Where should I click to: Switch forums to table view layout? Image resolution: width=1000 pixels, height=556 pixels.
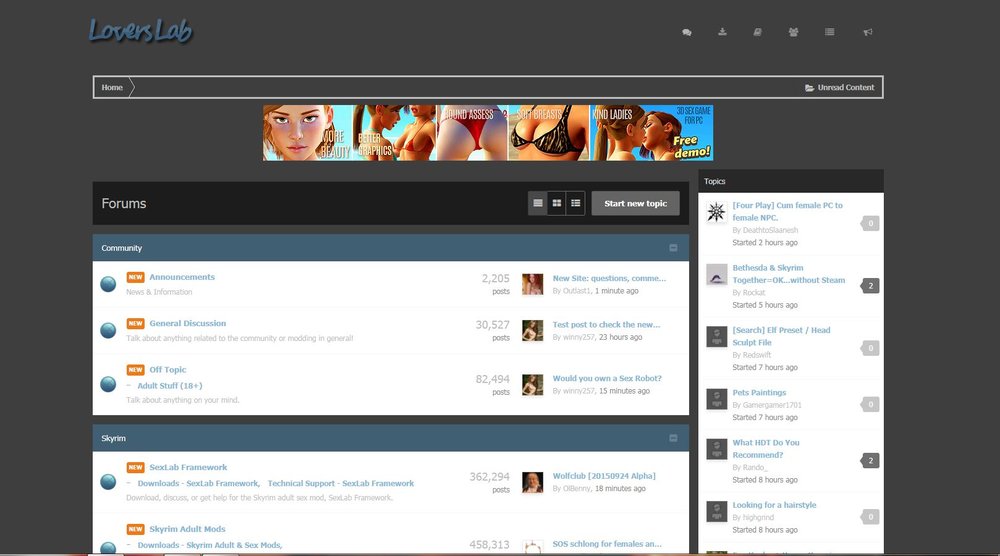tap(538, 203)
